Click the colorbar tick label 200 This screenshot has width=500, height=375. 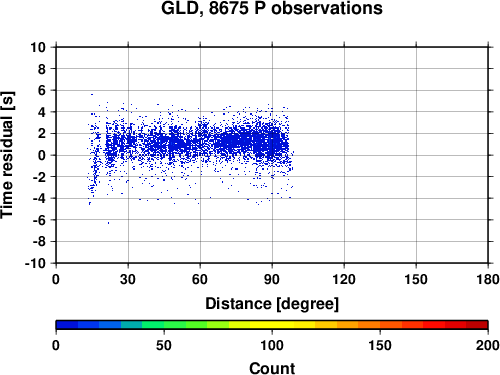pyautogui.click(x=487, y=345)
